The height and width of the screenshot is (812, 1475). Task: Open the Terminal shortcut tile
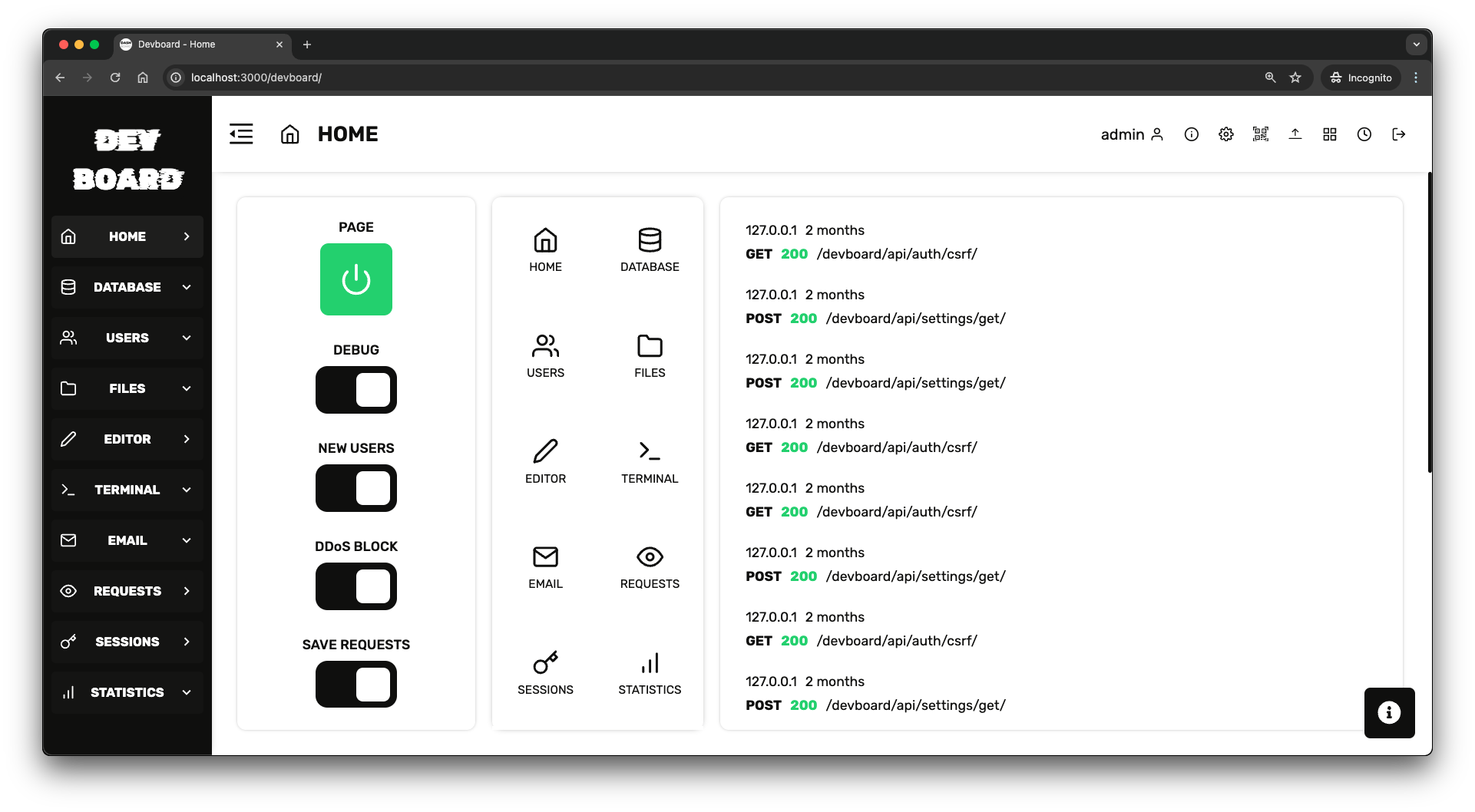click(x=650, y=462)
